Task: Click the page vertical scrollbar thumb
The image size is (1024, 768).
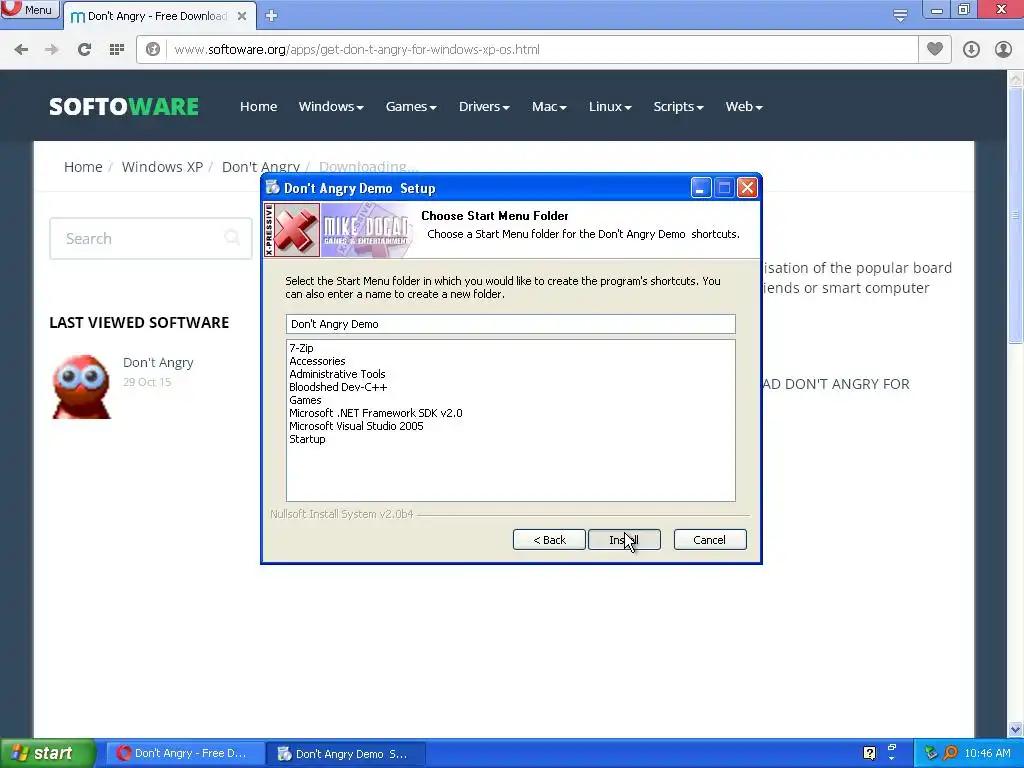Action: (1016, 216)
